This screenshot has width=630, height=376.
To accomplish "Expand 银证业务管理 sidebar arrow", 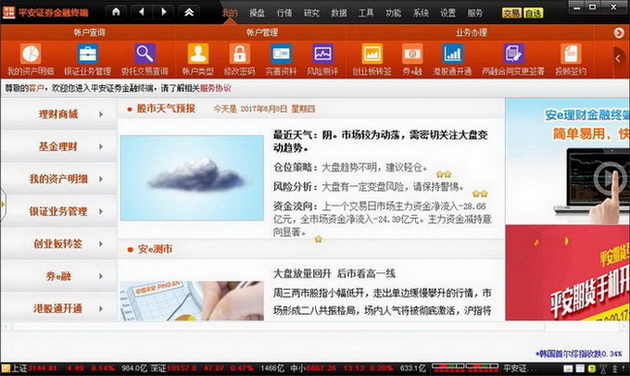I will pos(101,211).
